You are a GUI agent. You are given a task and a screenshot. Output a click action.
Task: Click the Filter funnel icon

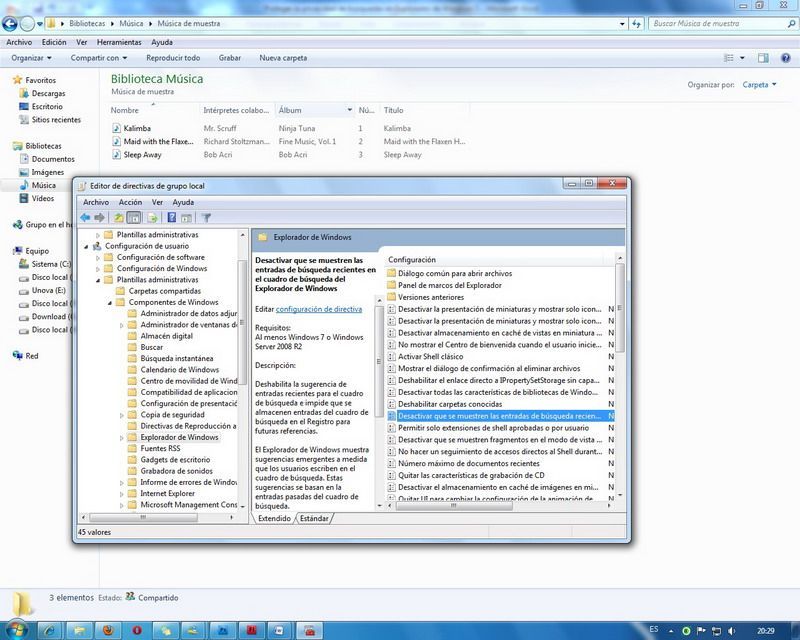(x=206, y=217)
